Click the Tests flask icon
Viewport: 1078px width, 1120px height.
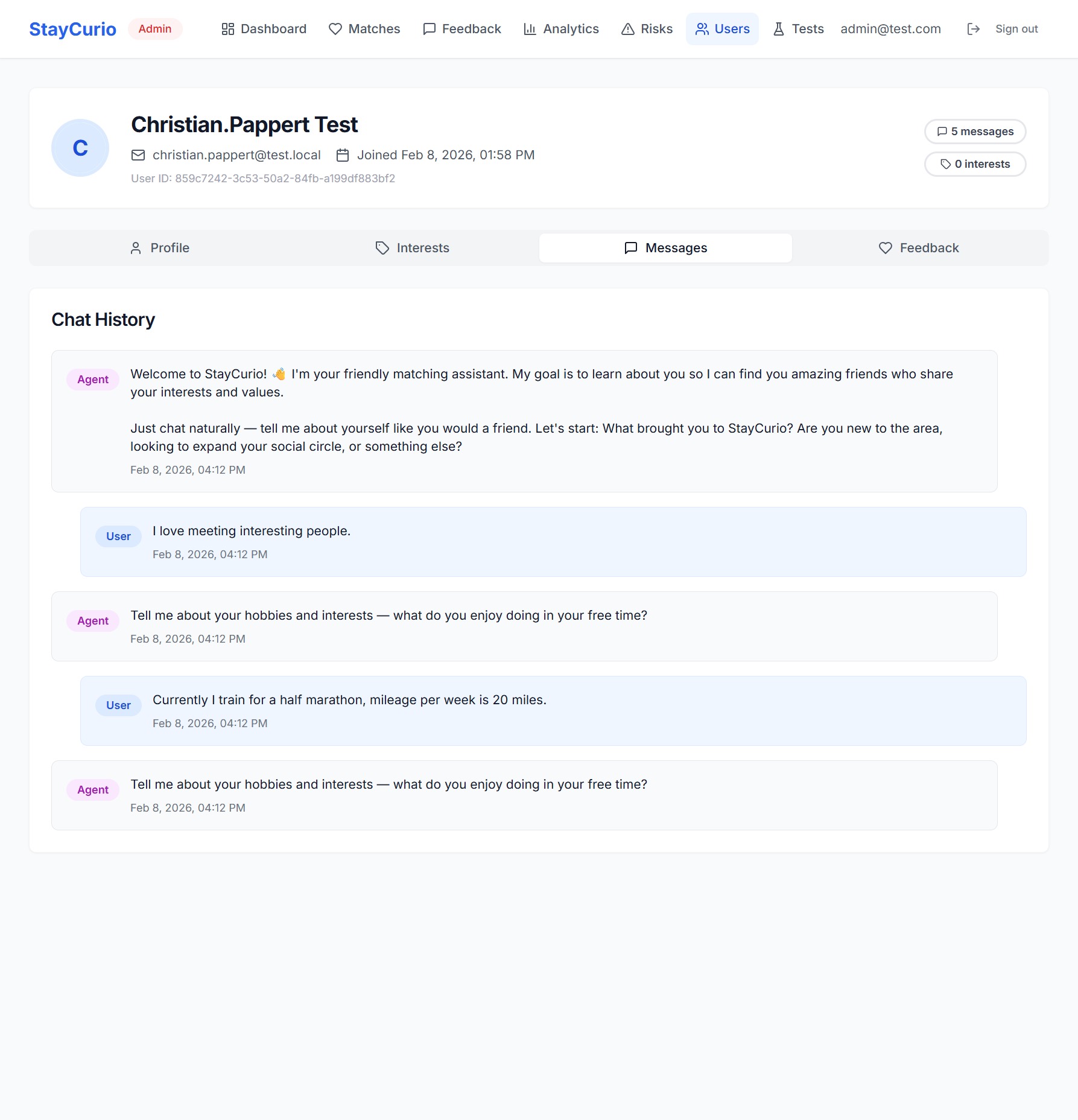click(x=779, y=29)
